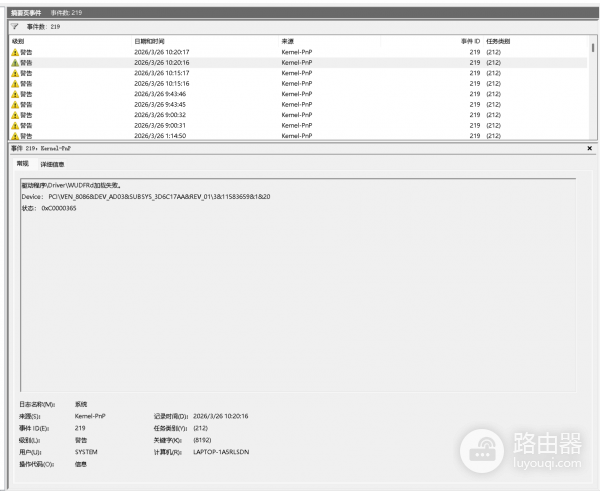The height and width of the screenshot is (491, 600).
Task: Select the event dated 2026/3/26 9:00:32
Action: pyautogui.click(x=298, y=115)
